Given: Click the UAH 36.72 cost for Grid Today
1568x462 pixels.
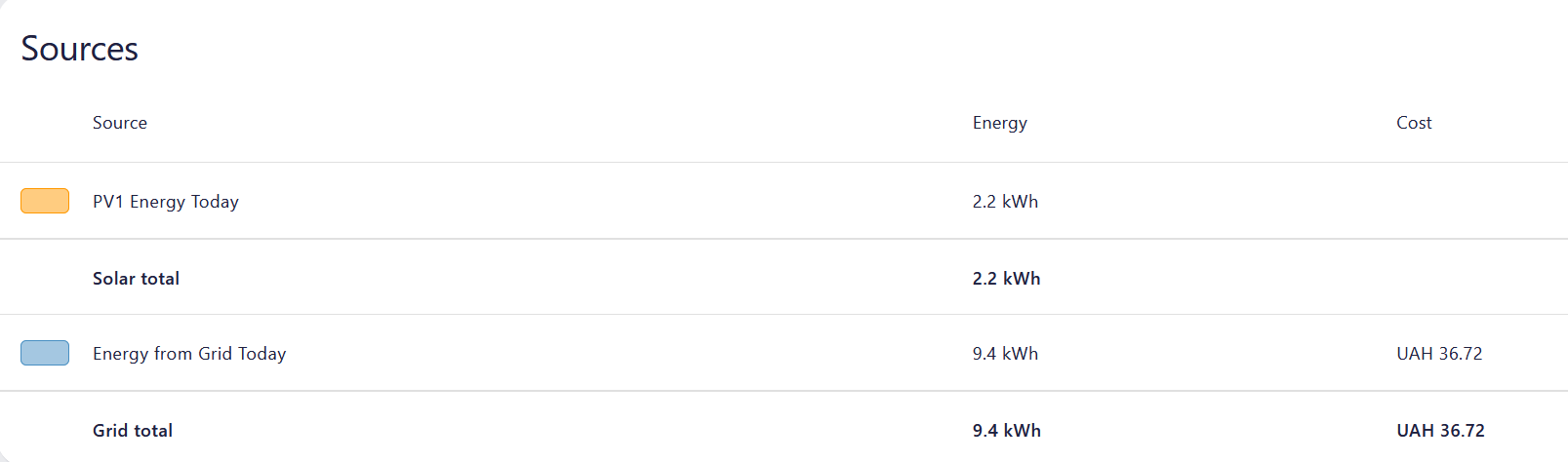Looking at the screenshot, I should tap(1439, 354).
